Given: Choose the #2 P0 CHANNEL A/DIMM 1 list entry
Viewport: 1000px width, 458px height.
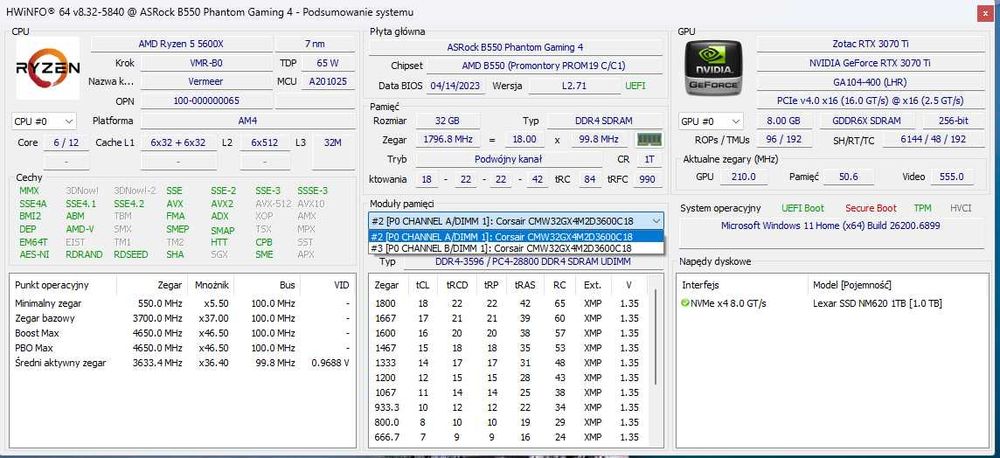Looking at the screenshot, I should click(x=517, y=237).
